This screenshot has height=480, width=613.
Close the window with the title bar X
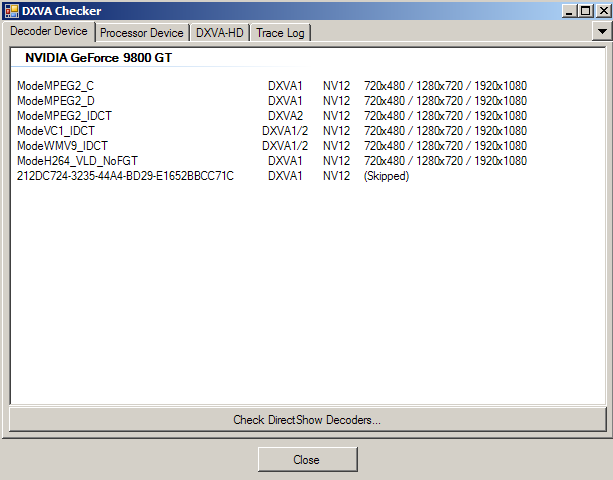(604, 11)
